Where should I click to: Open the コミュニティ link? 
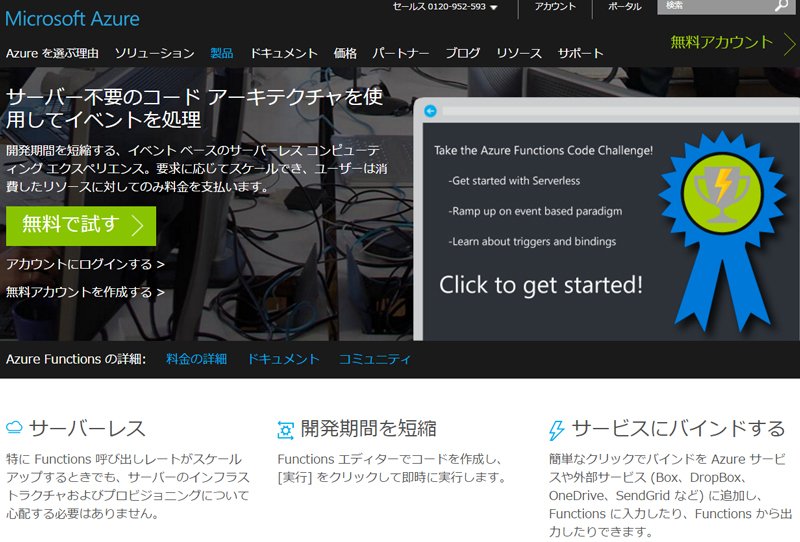[374, 359]
